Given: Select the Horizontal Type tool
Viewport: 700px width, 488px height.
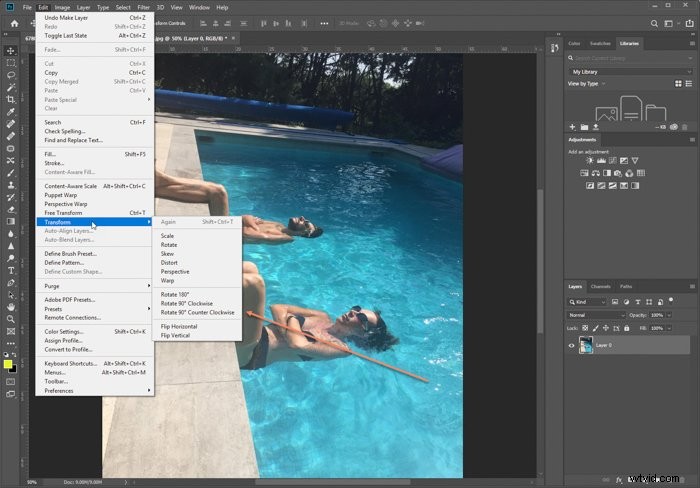Looking at the screenshot, I should tap(11, 271).
